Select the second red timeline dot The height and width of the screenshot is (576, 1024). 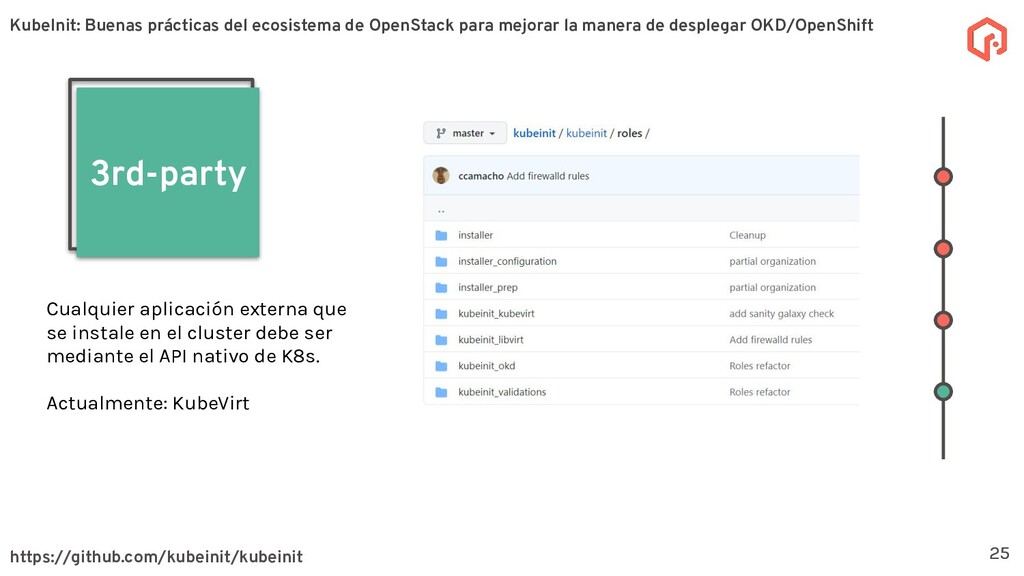[943, 249]
